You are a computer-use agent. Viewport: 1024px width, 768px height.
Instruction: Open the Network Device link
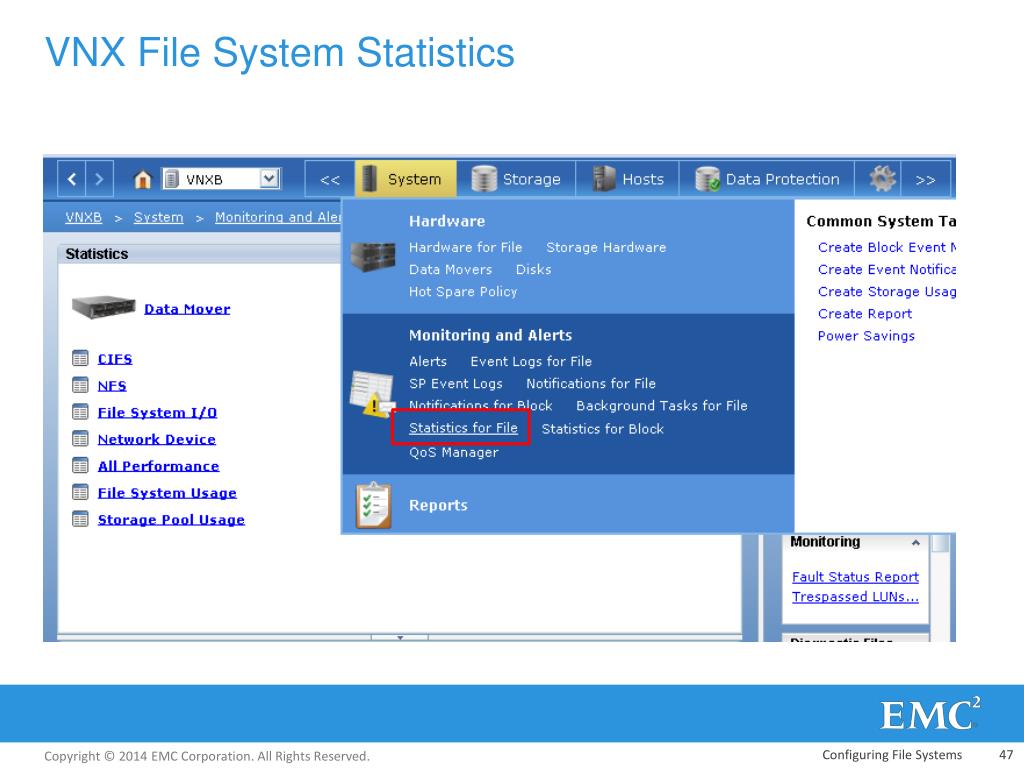(157, 440)
